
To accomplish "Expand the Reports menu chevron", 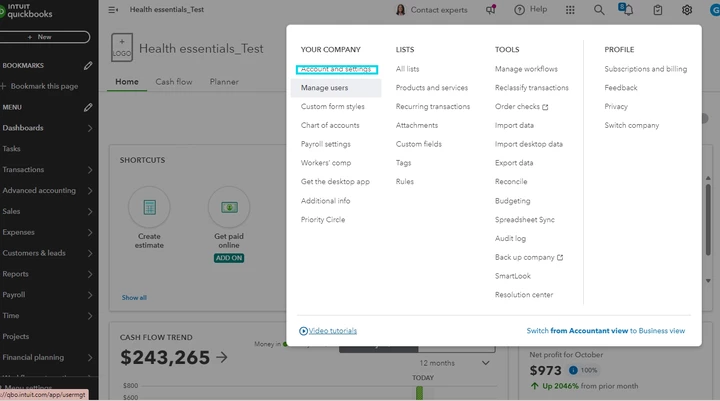I will click(x=90, y=274).
